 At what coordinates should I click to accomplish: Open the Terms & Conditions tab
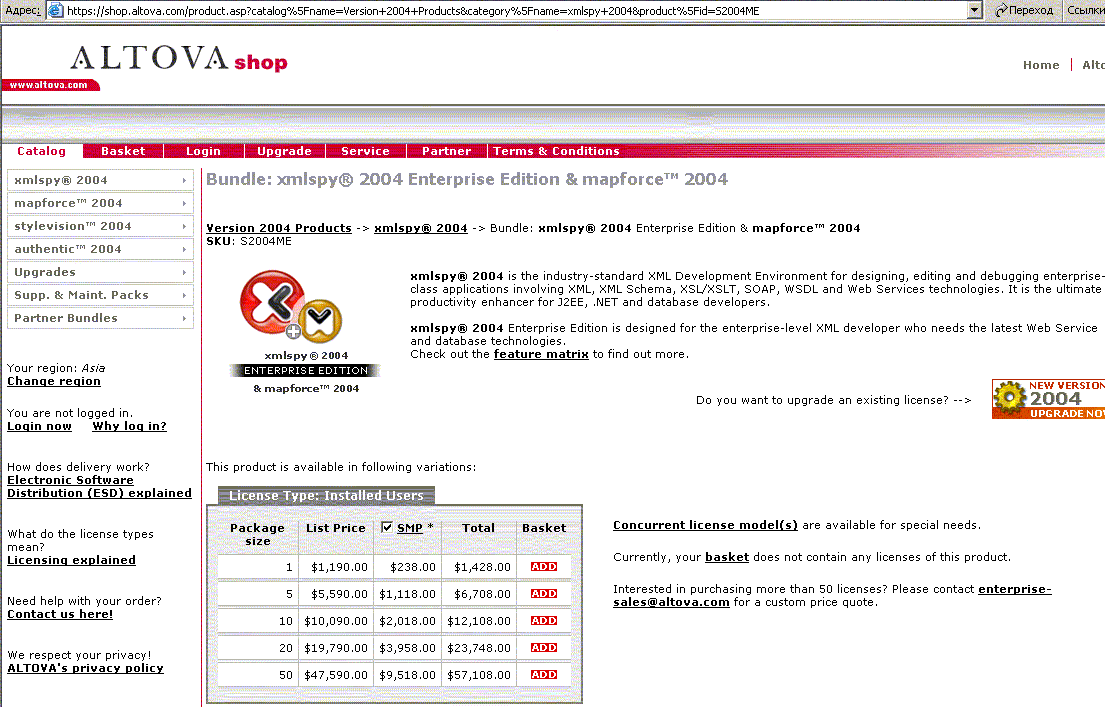pyautogui.click(x=556, y=151)
